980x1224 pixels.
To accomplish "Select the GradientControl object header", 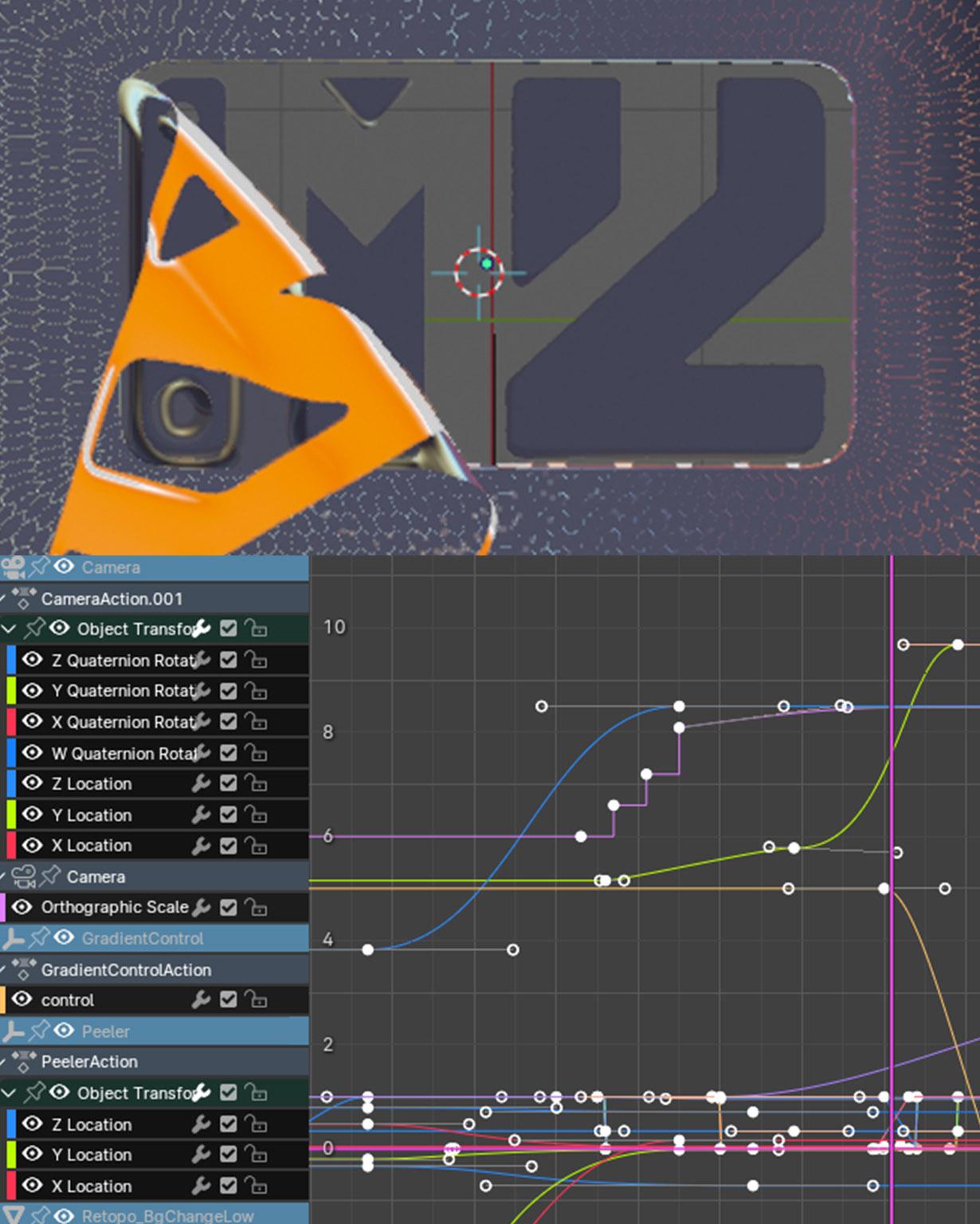I will click(154, 938).
